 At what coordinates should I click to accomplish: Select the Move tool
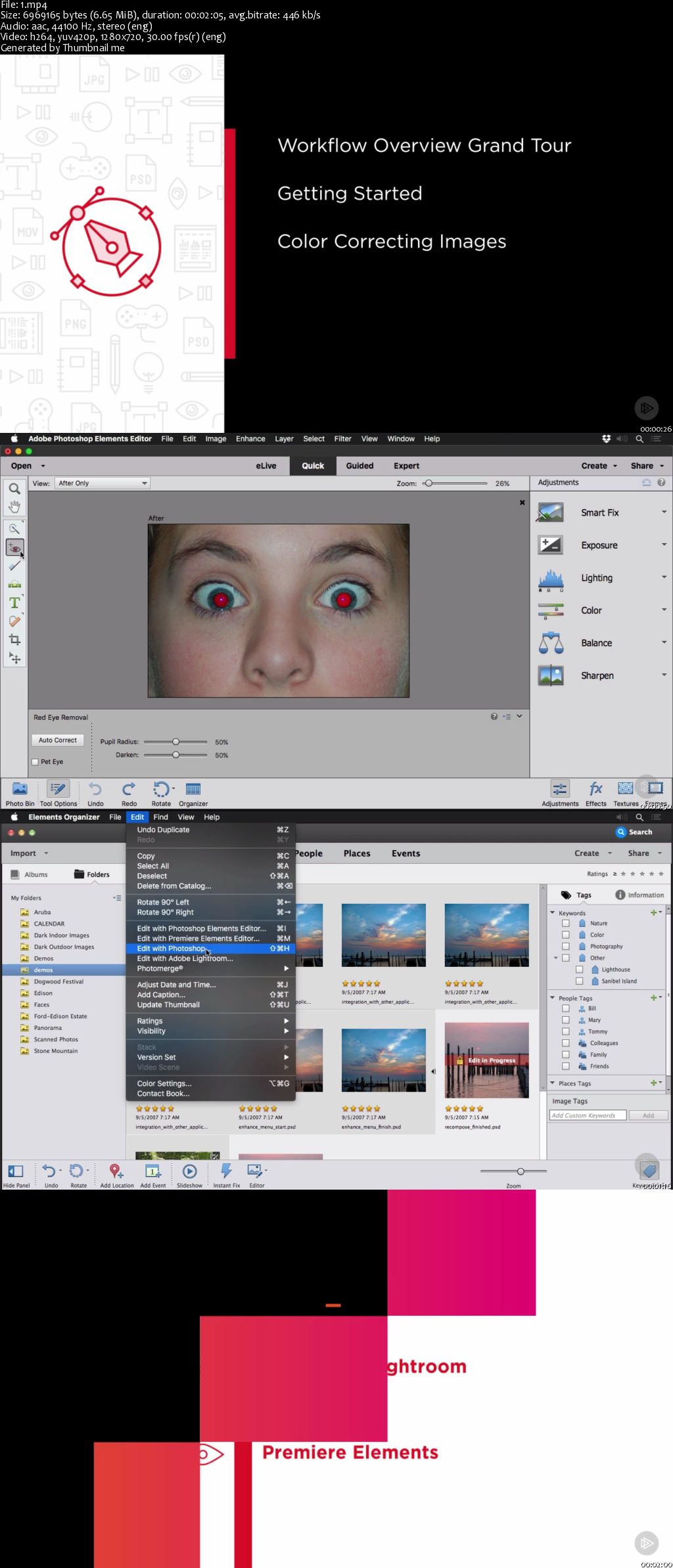(x=14, y=658)
